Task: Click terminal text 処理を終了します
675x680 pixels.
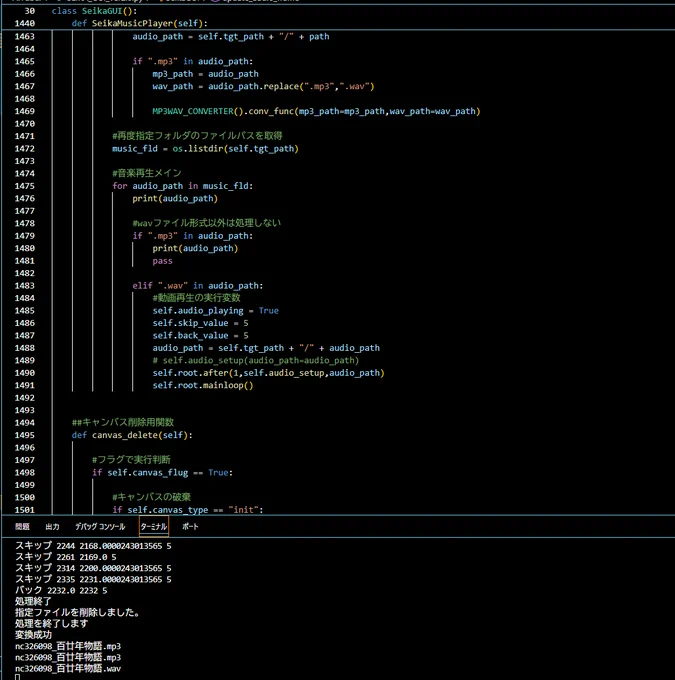Action: pyautogui.click(x=52, y=624)
